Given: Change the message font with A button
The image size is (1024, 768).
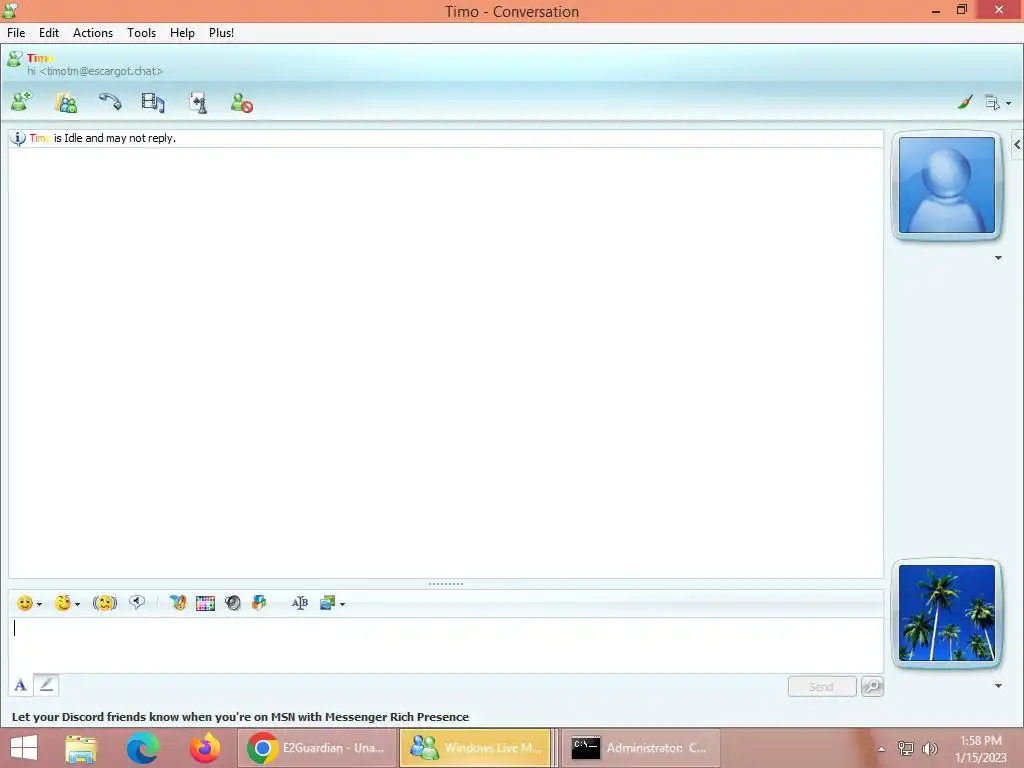Looking at the screenshot, I should click(20, 685).
